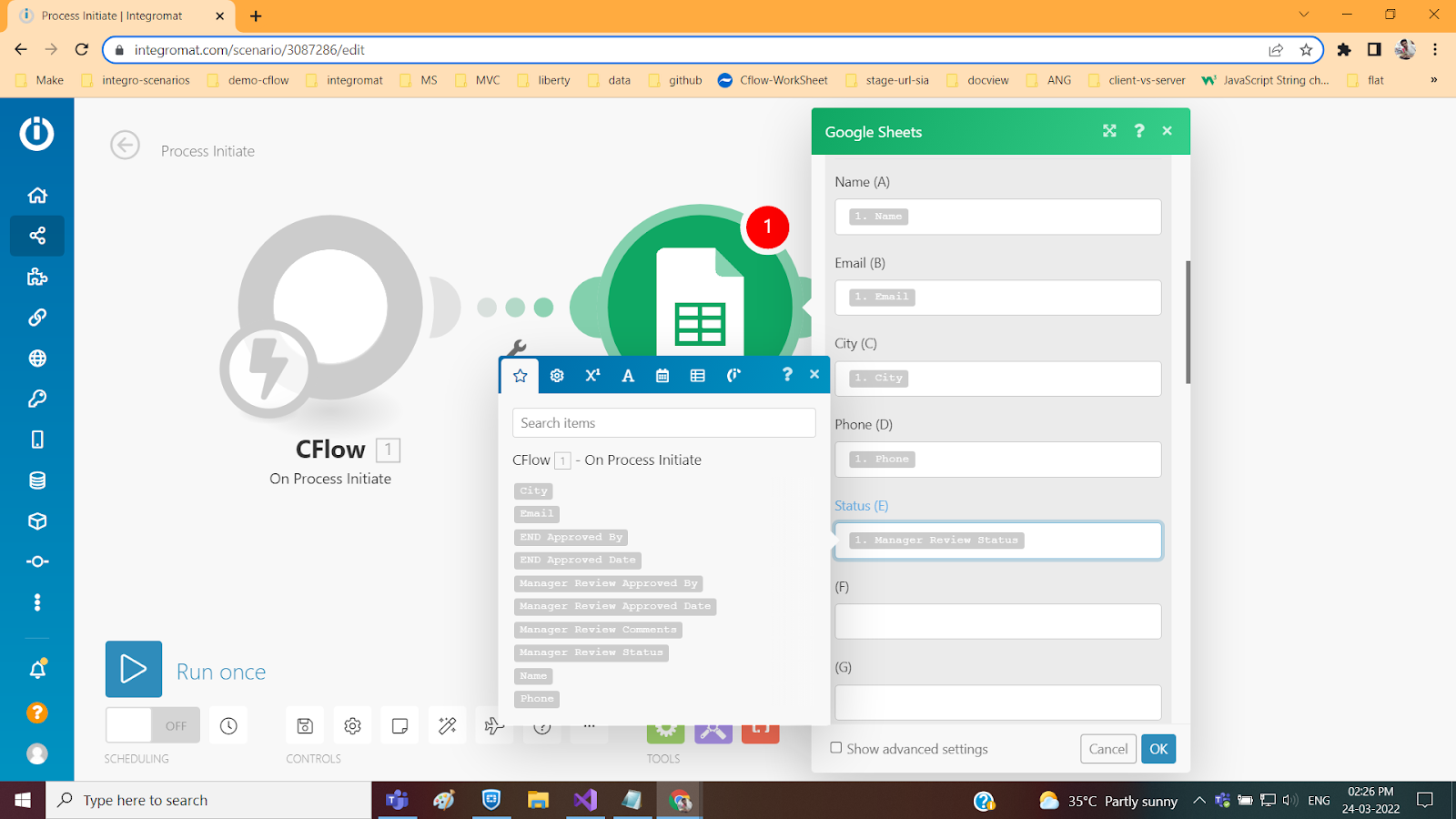Open Keys icon in the sidebar

[x=37, y=399]
